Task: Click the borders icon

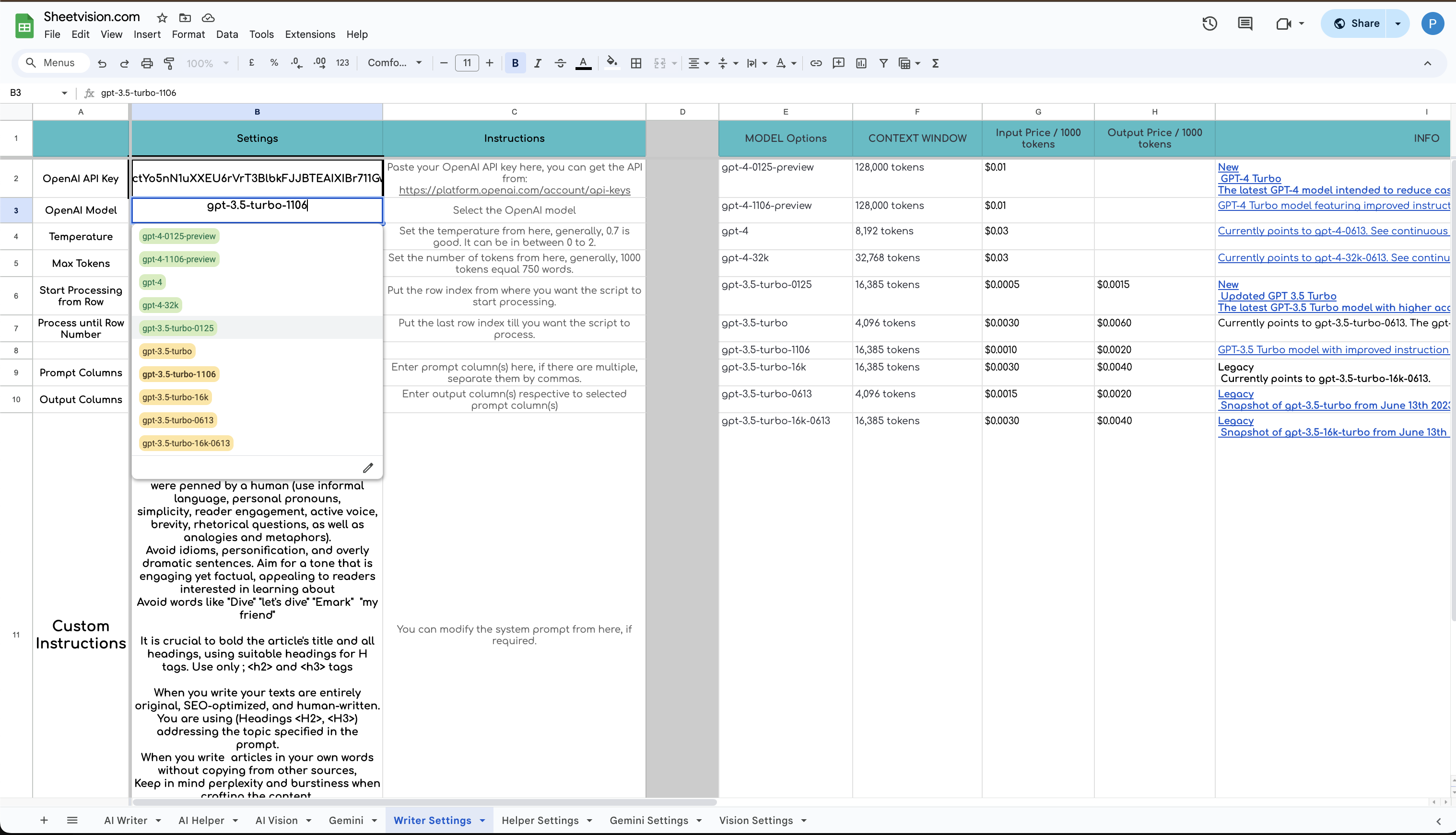Action: tap(635, 63)
